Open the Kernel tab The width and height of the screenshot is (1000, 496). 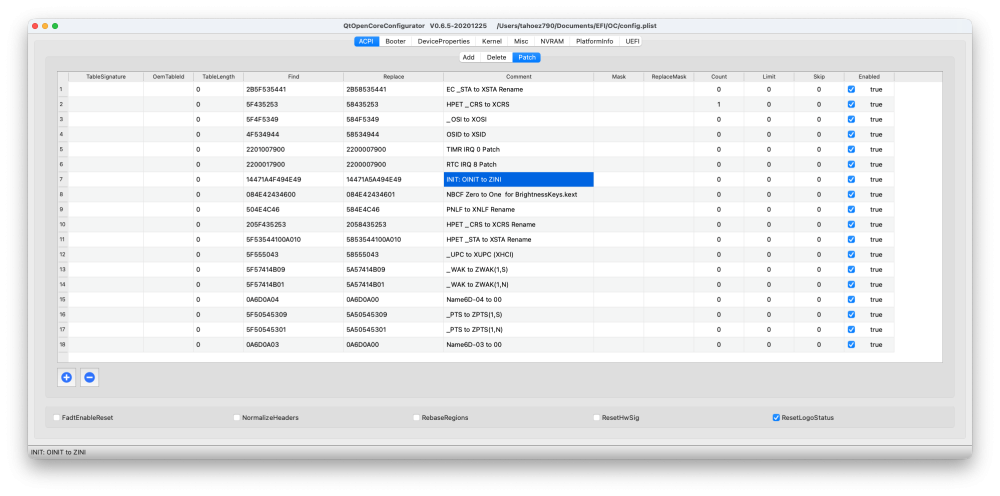pyautogui.click(x=492, y=41)
